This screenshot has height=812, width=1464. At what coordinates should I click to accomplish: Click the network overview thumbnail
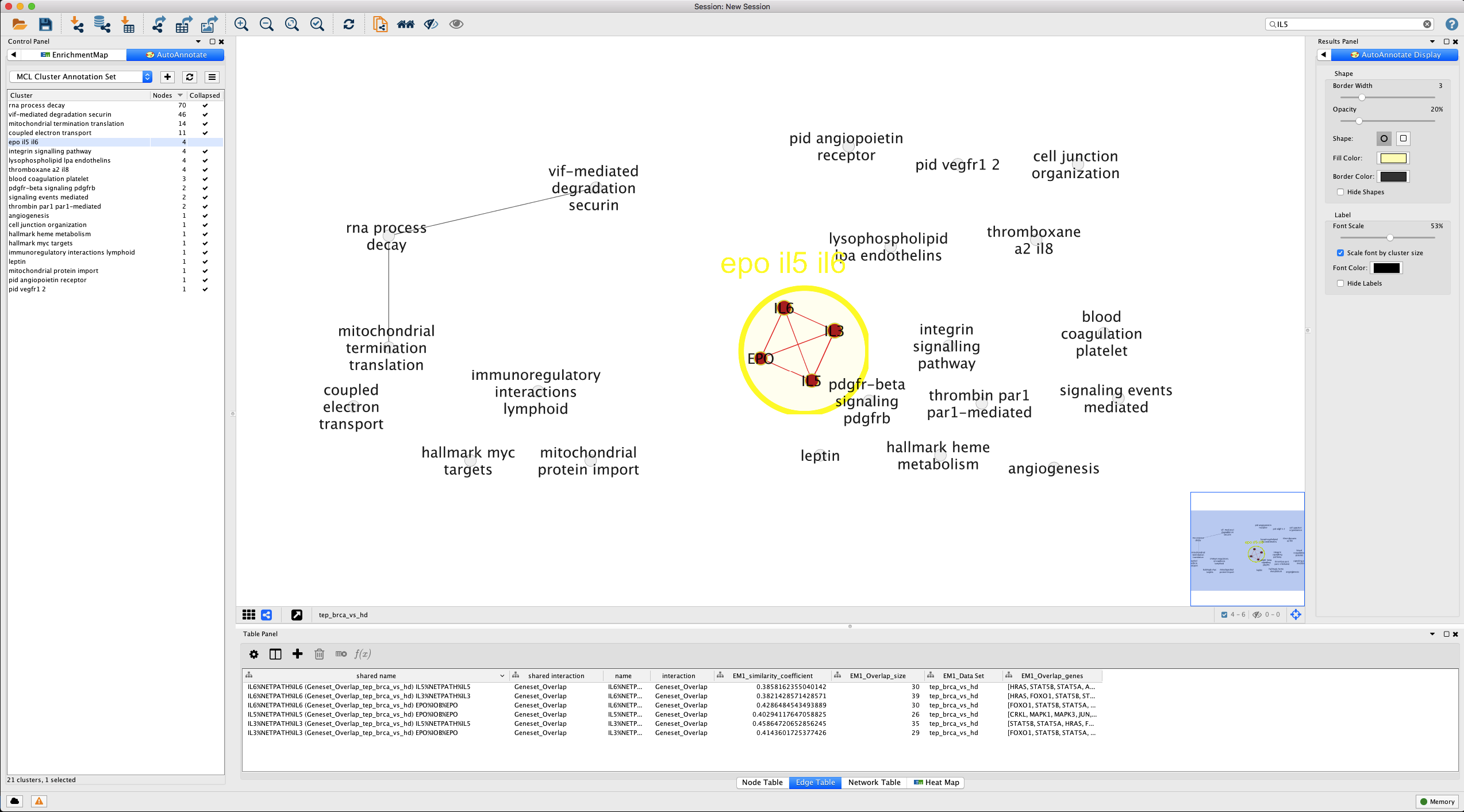(x=1247, y=549)
